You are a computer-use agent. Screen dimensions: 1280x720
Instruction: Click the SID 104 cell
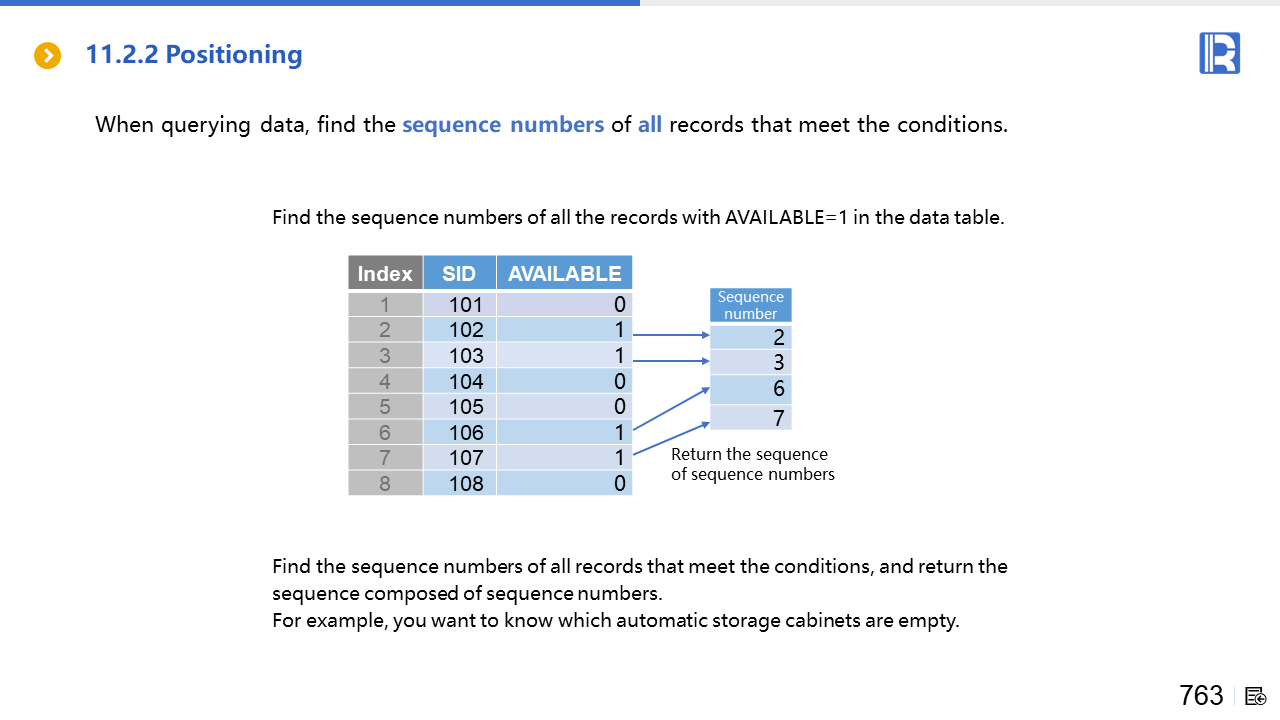pyautogui.click(x=460, y=381)
